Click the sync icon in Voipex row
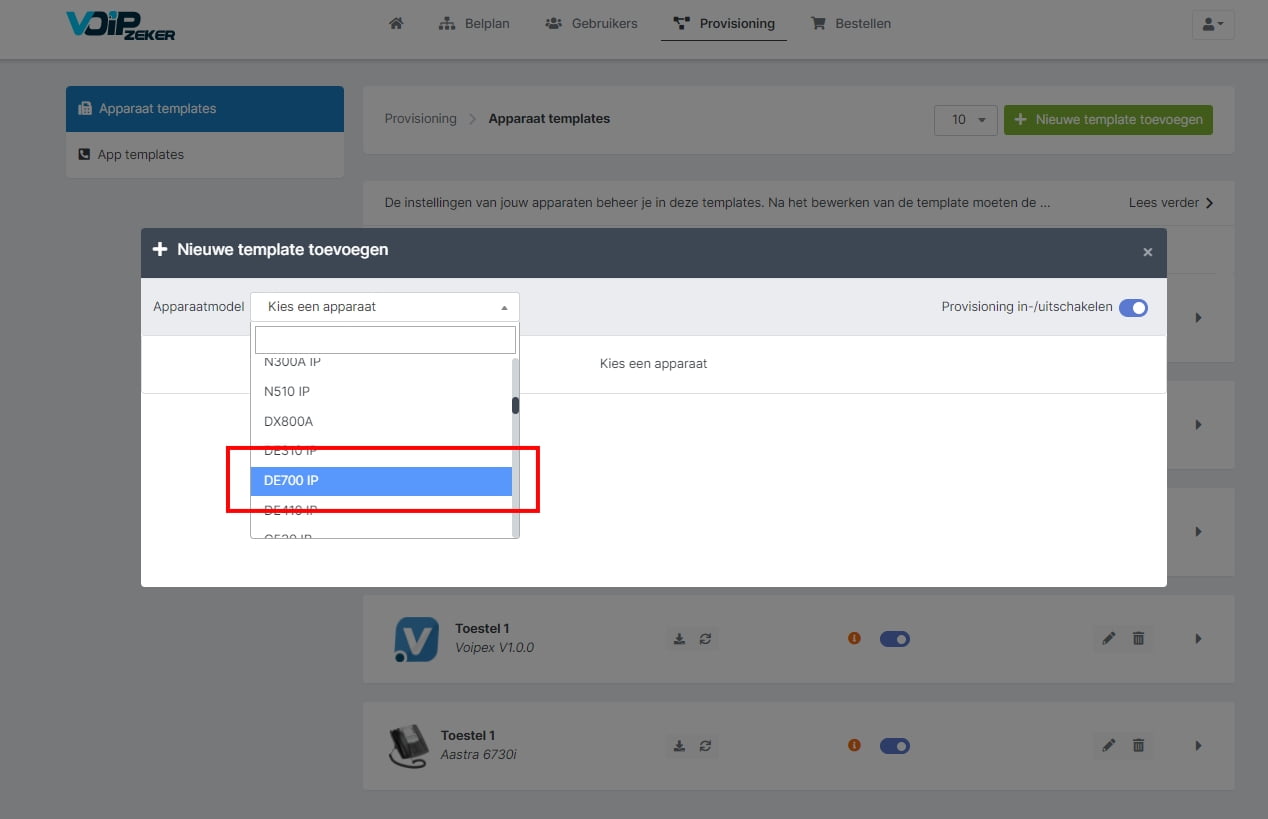This screenshot has width=1268, height=819. 705,639
